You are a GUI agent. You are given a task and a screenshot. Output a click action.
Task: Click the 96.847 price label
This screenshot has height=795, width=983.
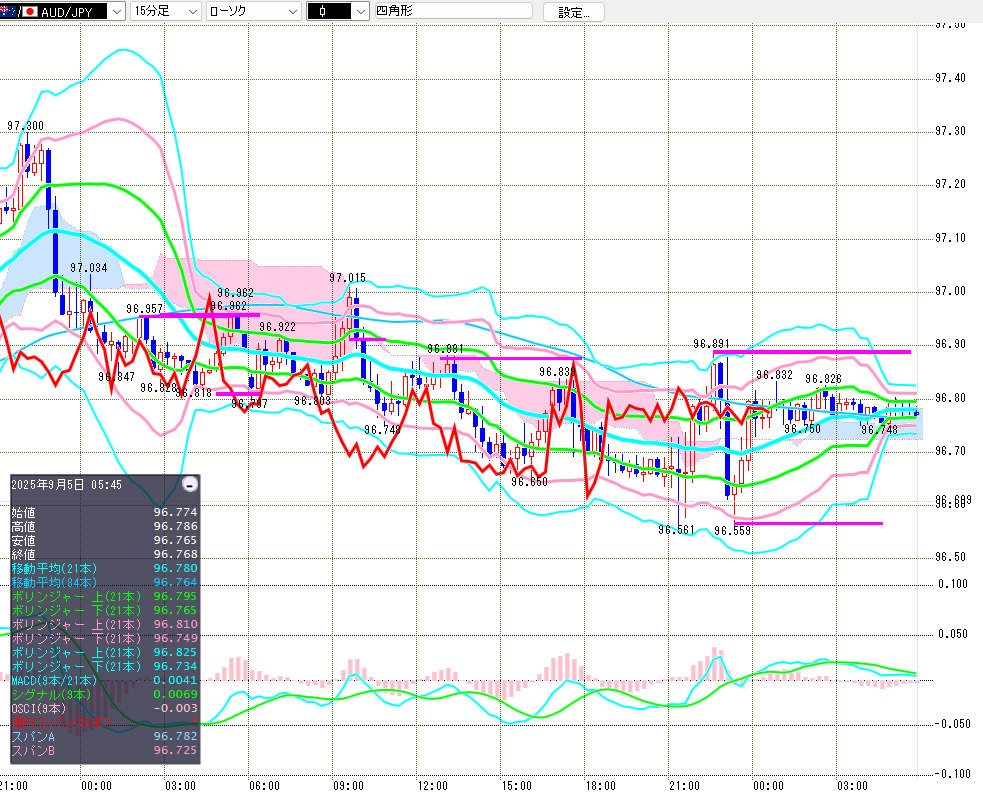[x=116, y=377]
